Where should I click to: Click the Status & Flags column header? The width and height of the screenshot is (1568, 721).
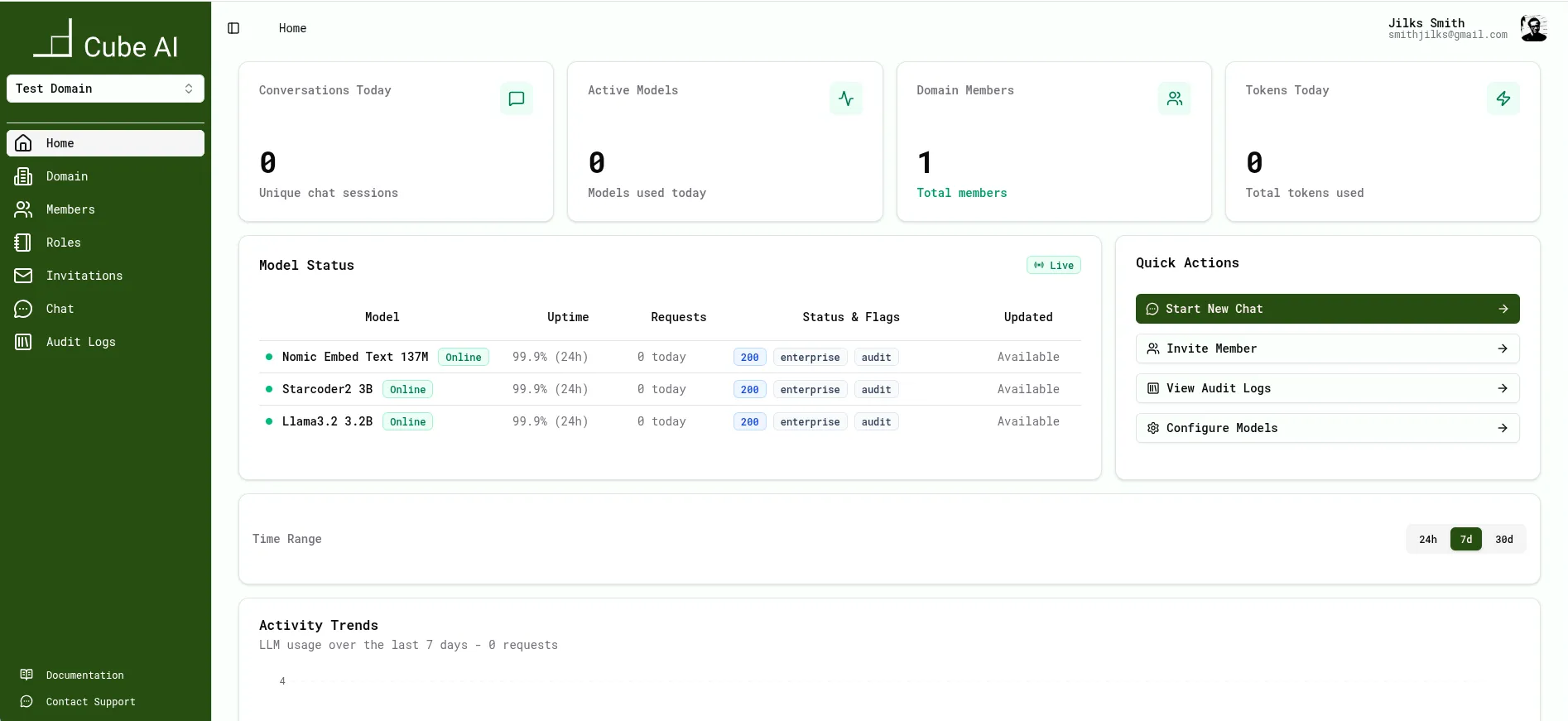click(850, 317)
